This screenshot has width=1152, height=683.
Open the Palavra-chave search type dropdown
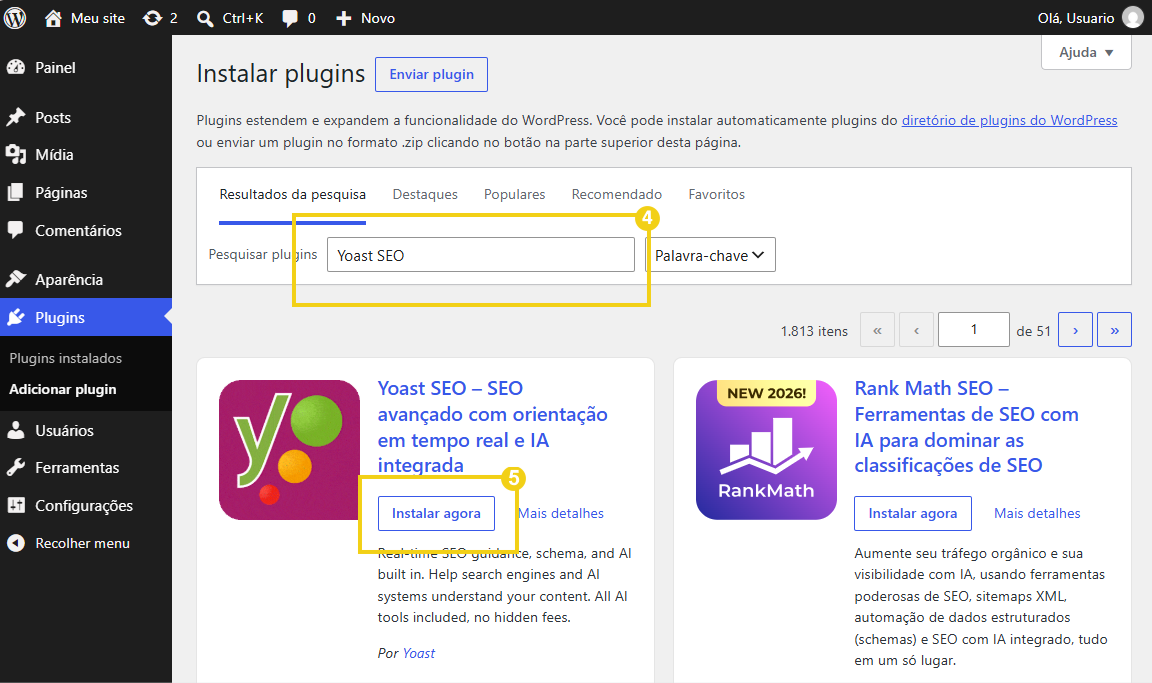pos(710,255)
